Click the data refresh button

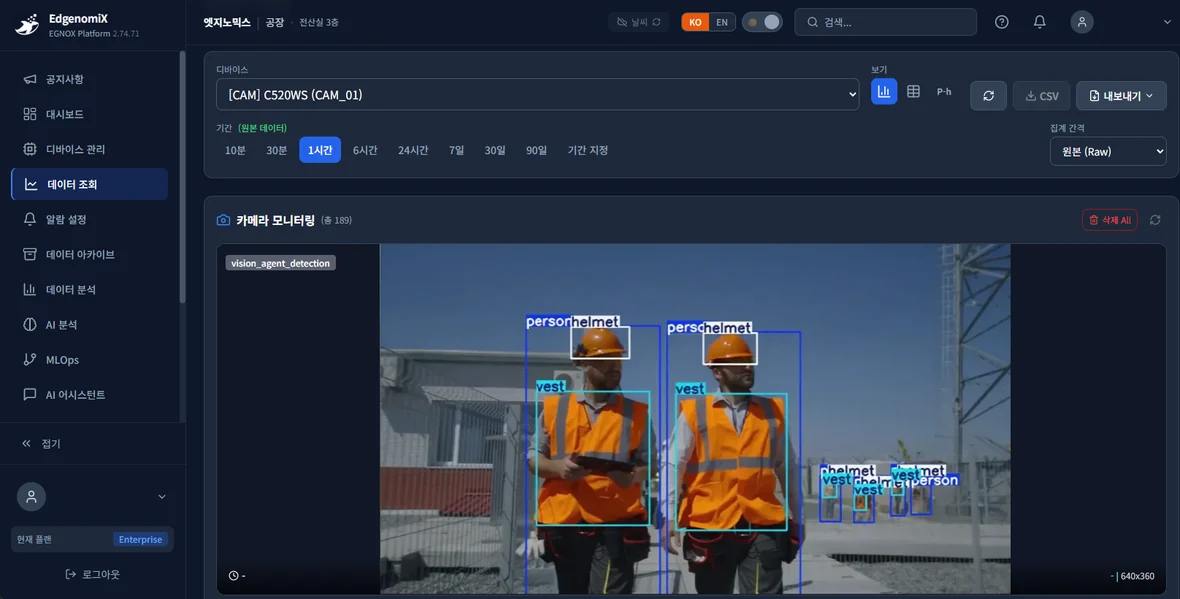click(988, 96)
